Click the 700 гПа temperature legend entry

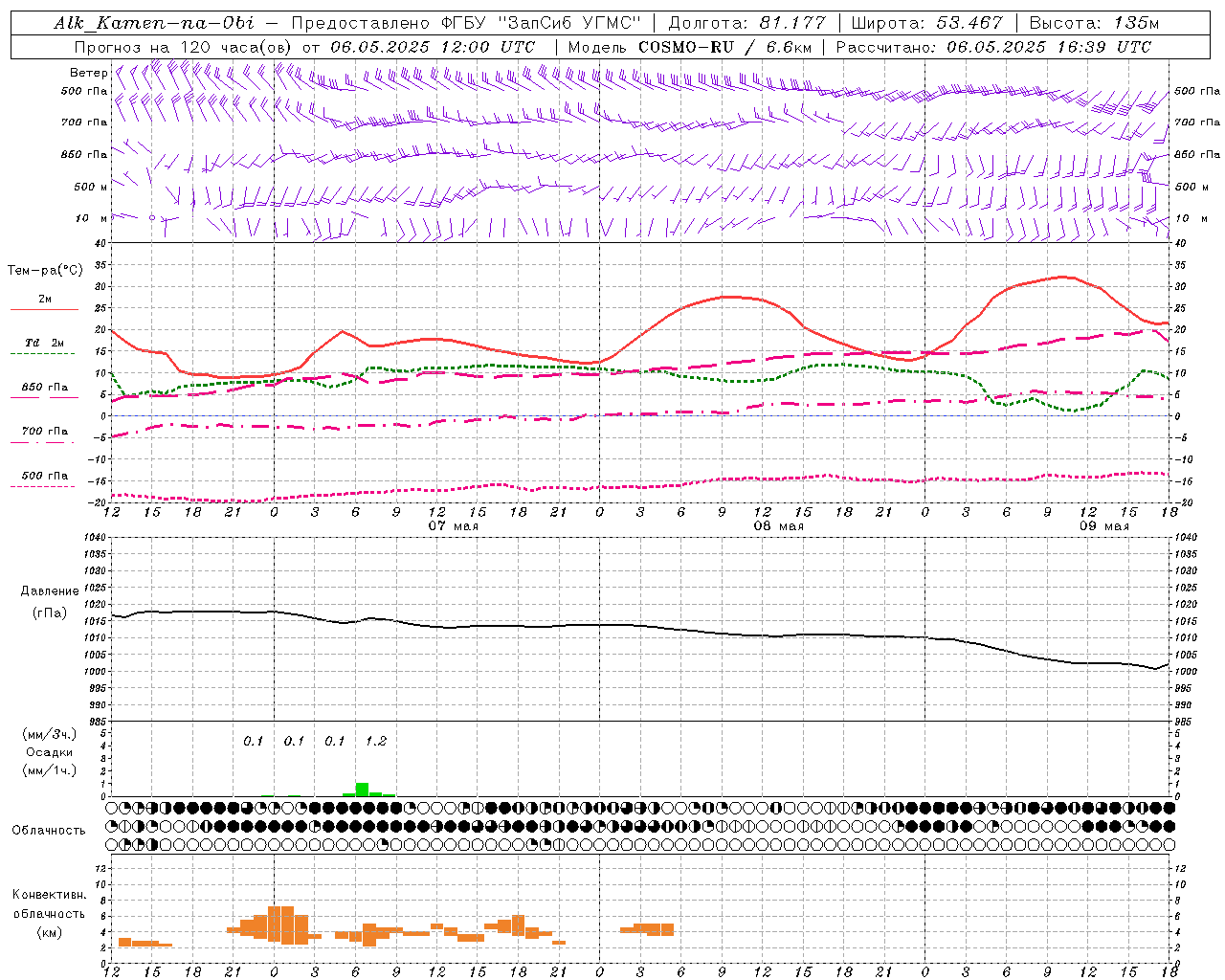point(45,431)
